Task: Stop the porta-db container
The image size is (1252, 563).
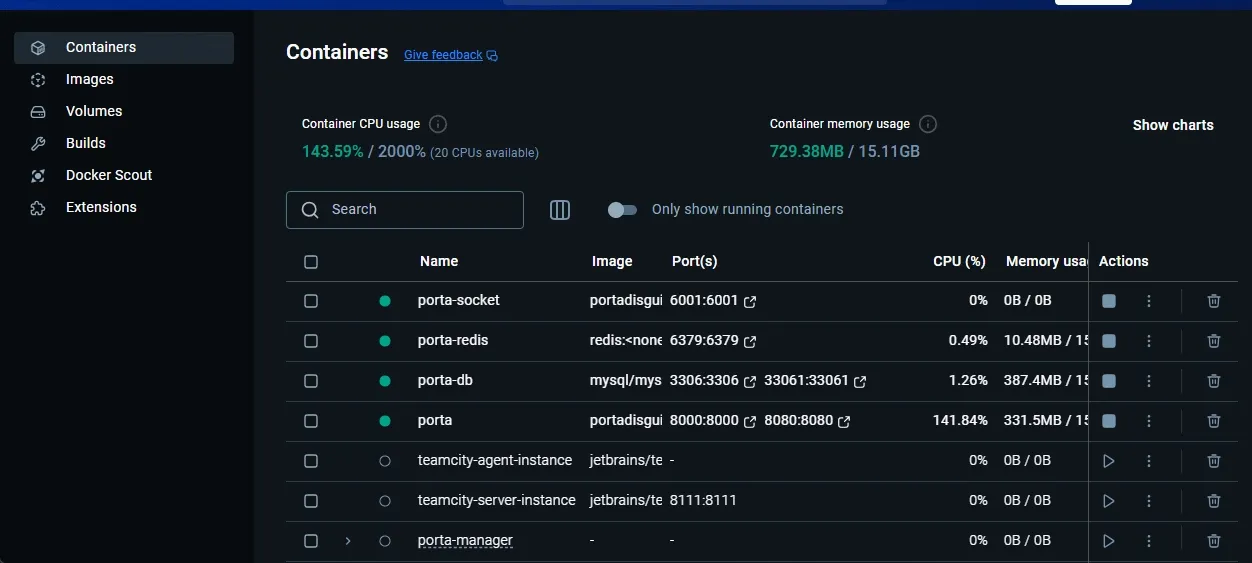Action: click(1109, 381)
